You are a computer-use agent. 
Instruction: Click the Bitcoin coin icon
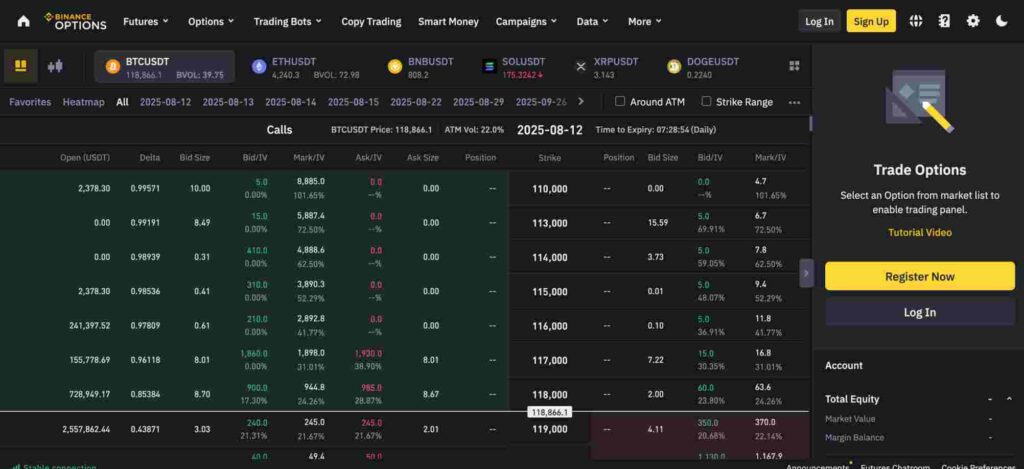pos(113,67)
